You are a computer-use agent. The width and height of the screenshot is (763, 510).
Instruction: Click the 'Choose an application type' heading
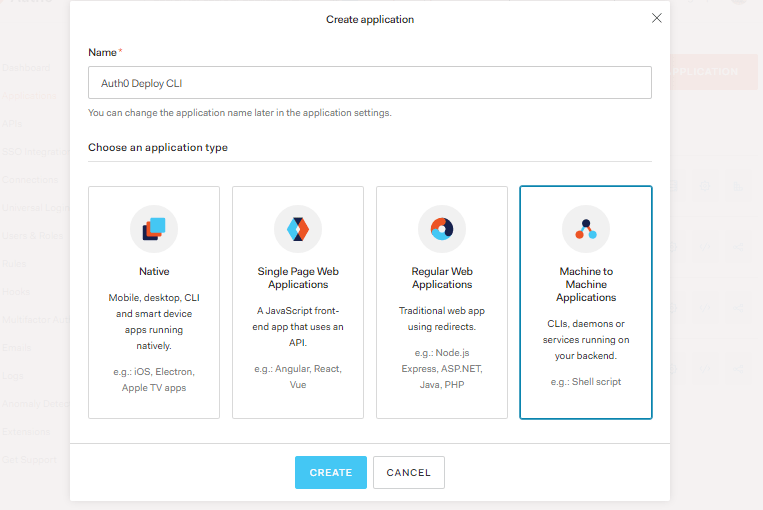click(158, 147)
